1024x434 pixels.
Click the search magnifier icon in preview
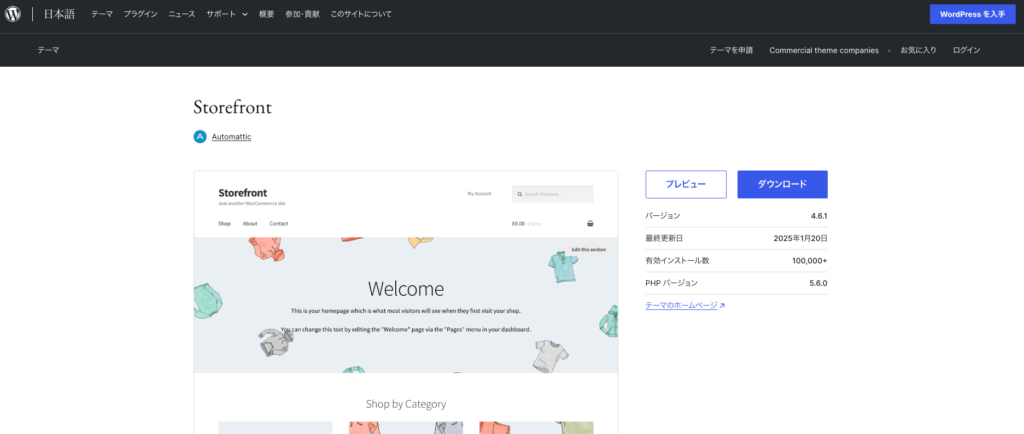520,194
